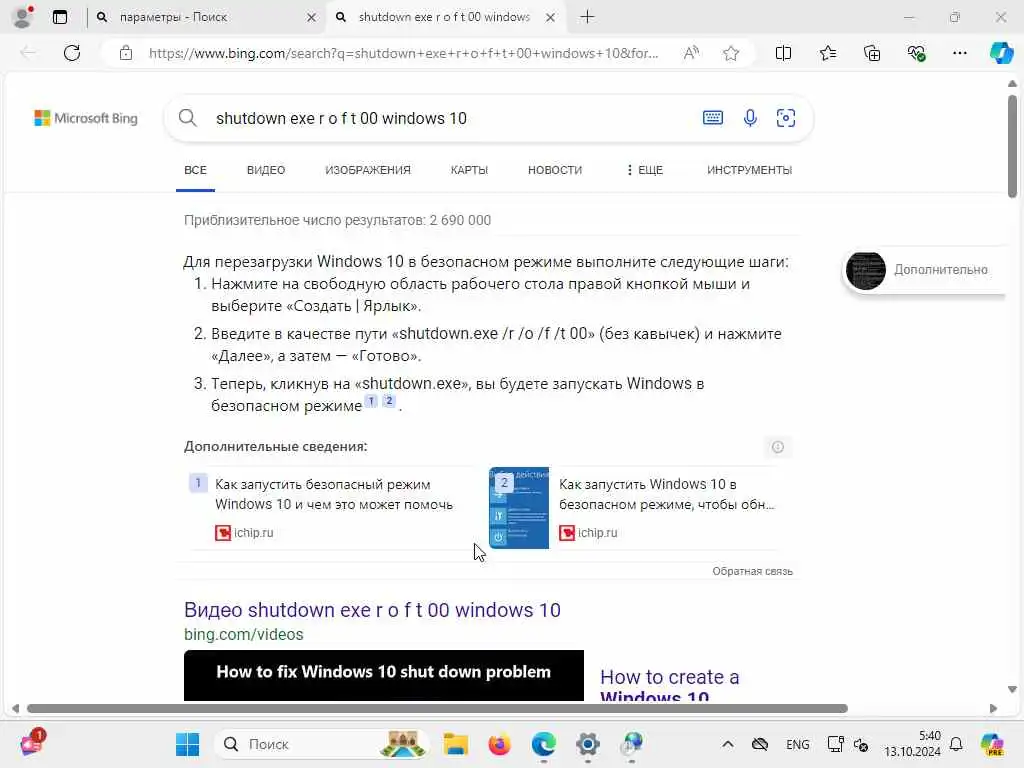Open Browser essentials heart icon

tap(916, 53)
